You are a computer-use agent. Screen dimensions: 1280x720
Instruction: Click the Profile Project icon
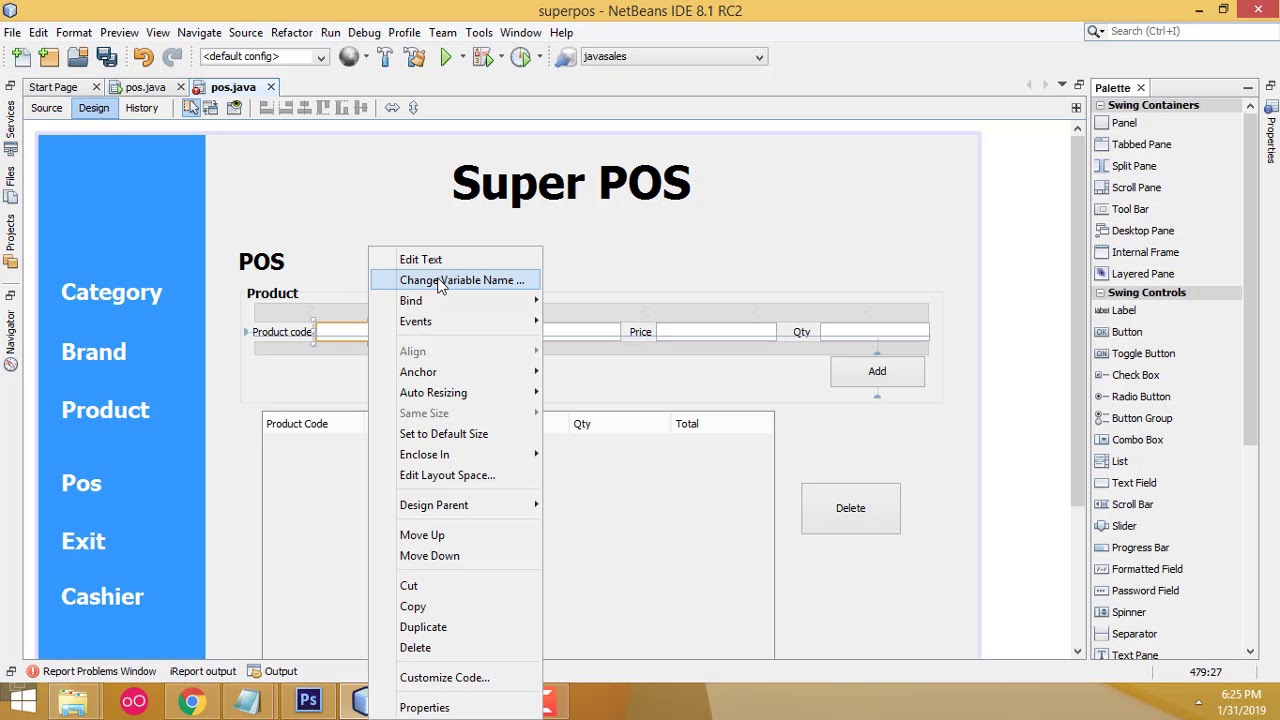[520, 57]
